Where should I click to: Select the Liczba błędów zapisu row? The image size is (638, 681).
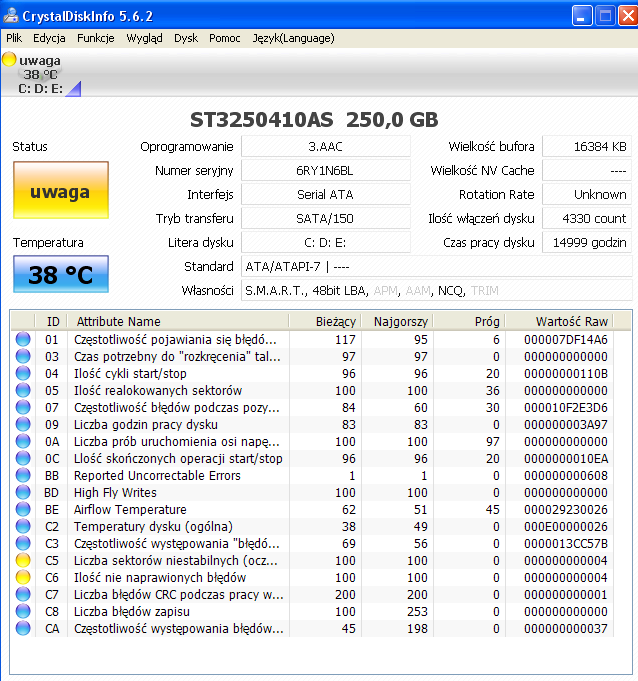coord(312,611)
